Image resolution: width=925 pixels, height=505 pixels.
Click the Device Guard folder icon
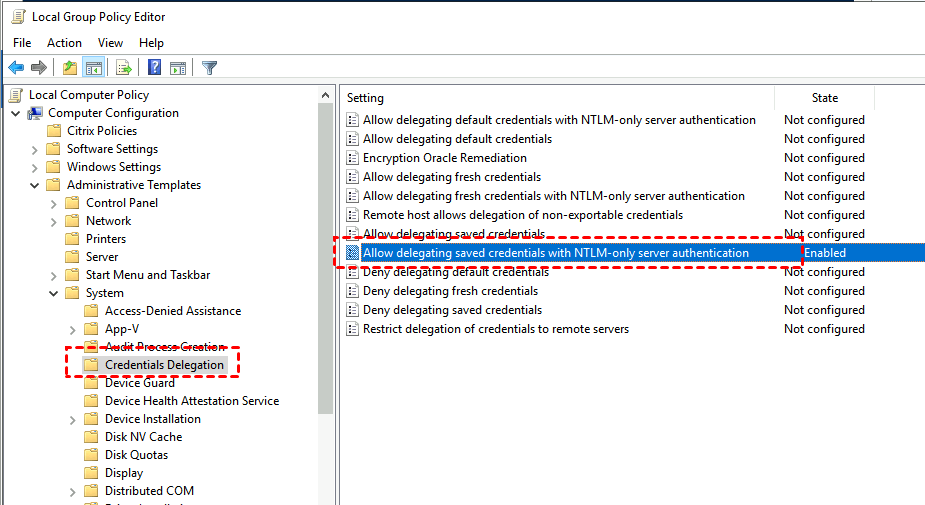click(91, 383)
